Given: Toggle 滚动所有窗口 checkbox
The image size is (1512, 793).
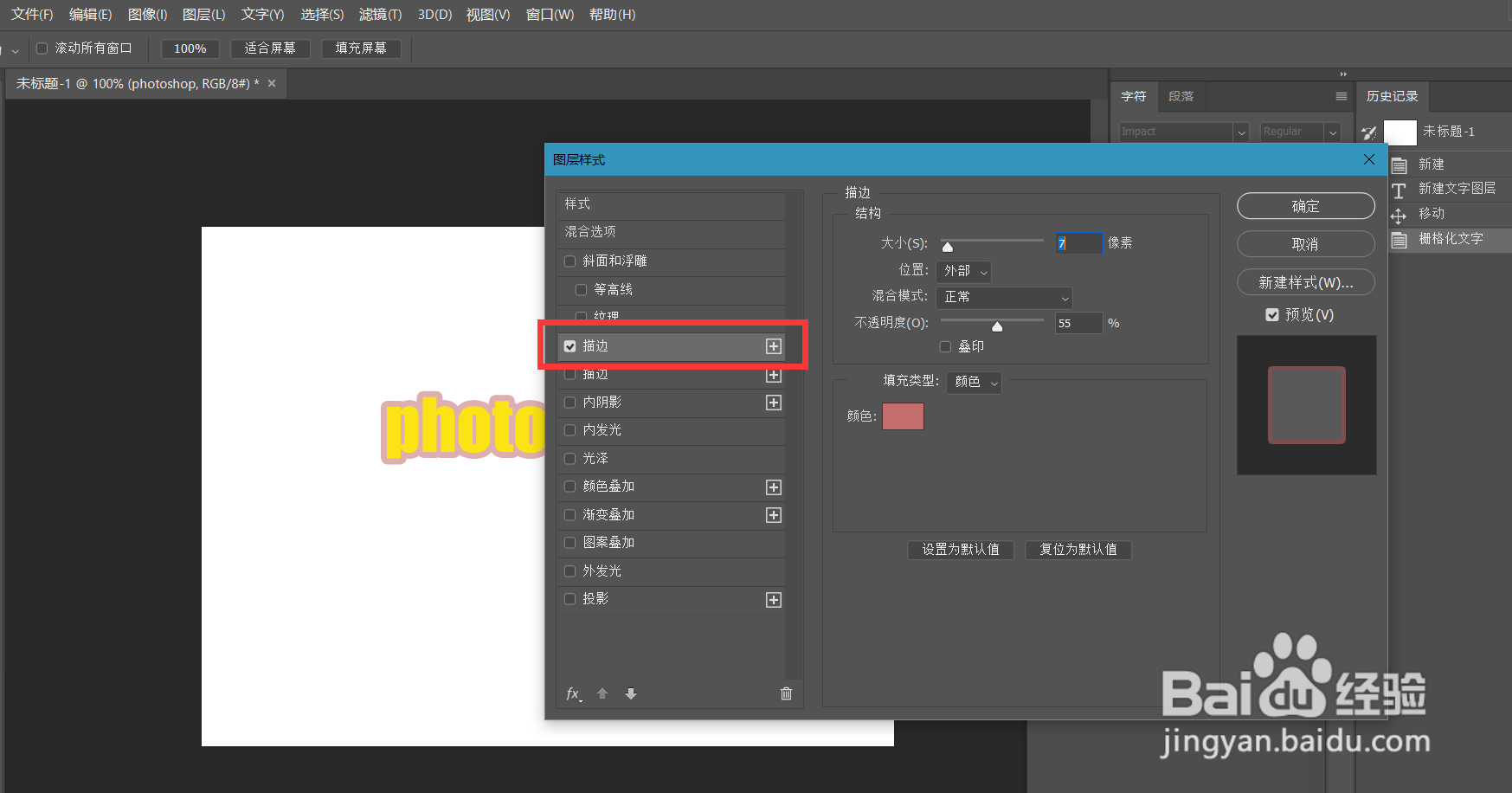Looking at the screenshot, I should pyautogui.click(x=42, y=48).
